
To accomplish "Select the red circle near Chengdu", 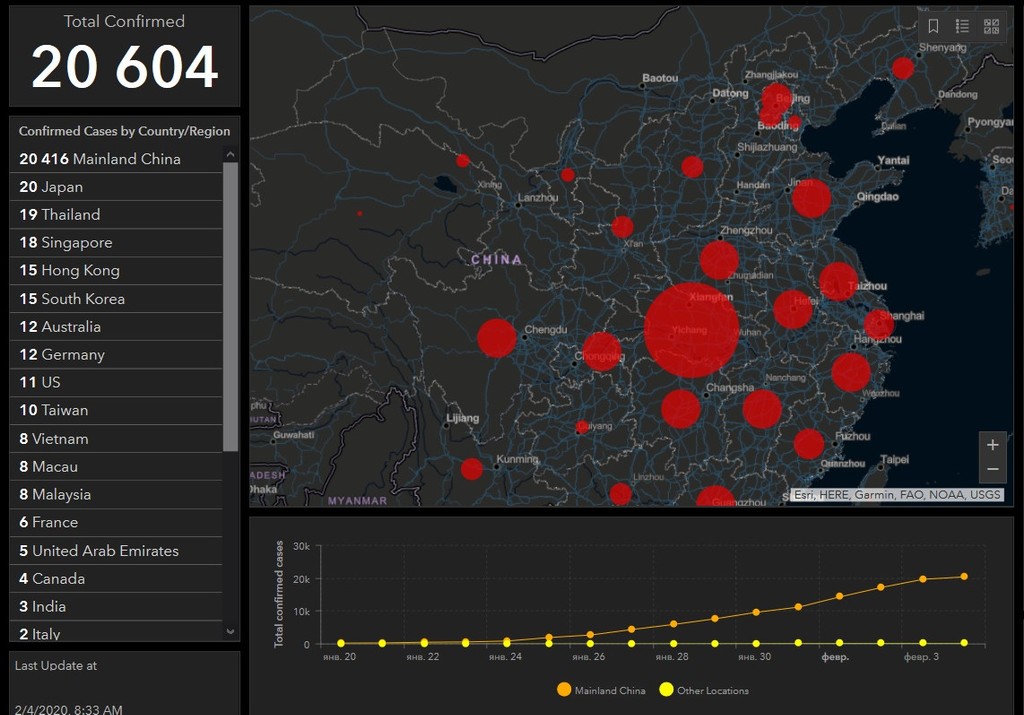I will (496, 338).
